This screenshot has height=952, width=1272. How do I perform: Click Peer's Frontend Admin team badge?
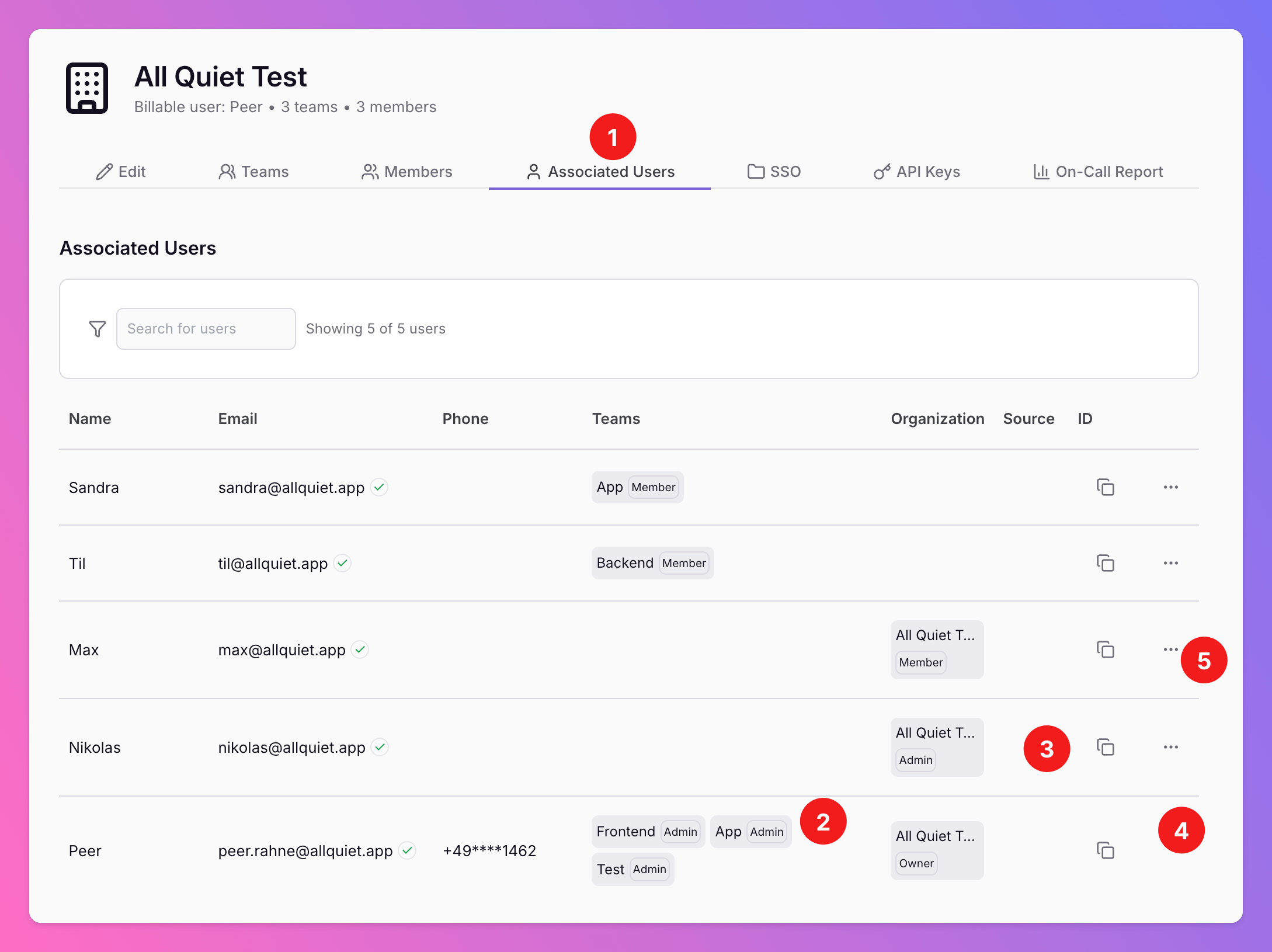pos(648,832)
